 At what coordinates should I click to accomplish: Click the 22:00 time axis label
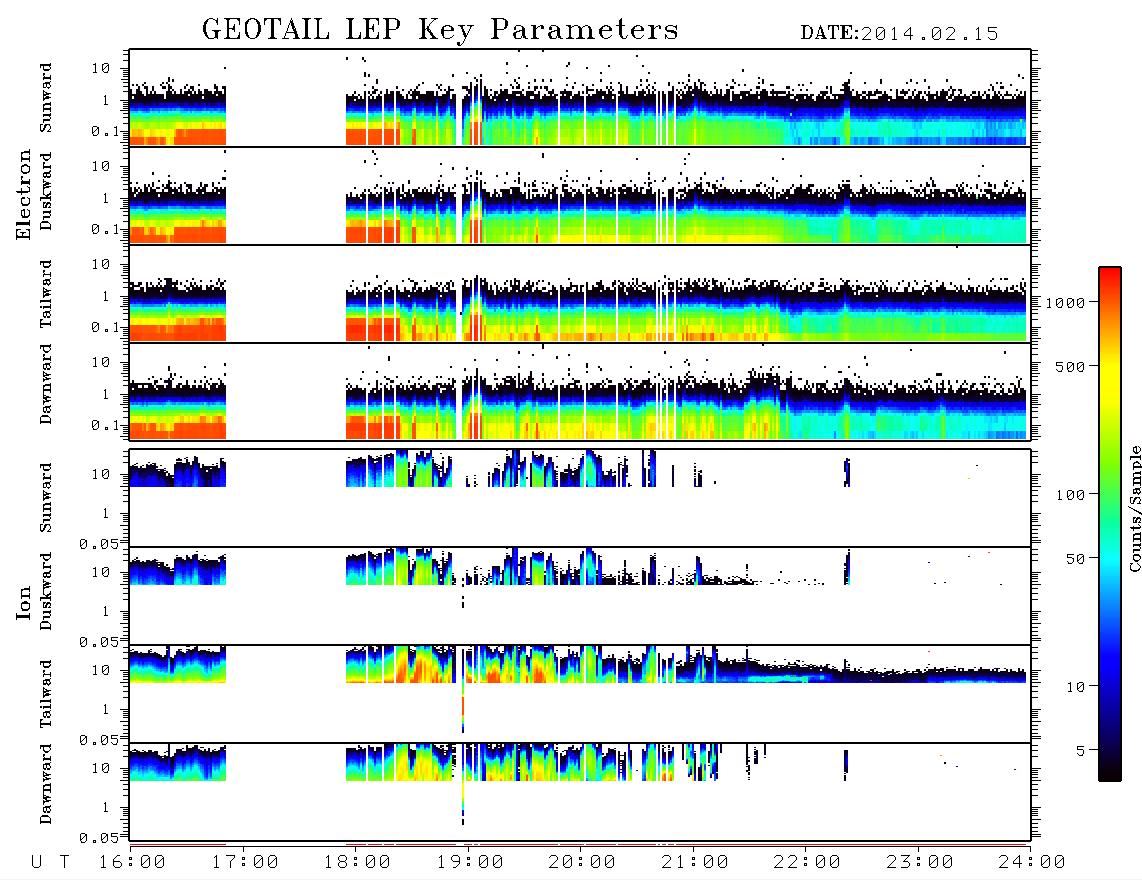[x=807, y=863]
